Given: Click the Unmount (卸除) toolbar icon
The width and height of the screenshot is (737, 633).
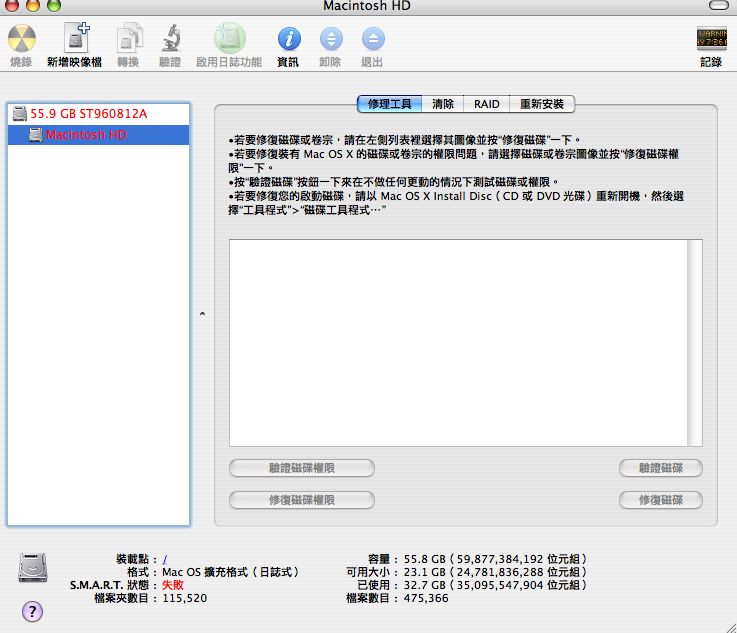Looking at the screenshot, I should tap(331, 39).
